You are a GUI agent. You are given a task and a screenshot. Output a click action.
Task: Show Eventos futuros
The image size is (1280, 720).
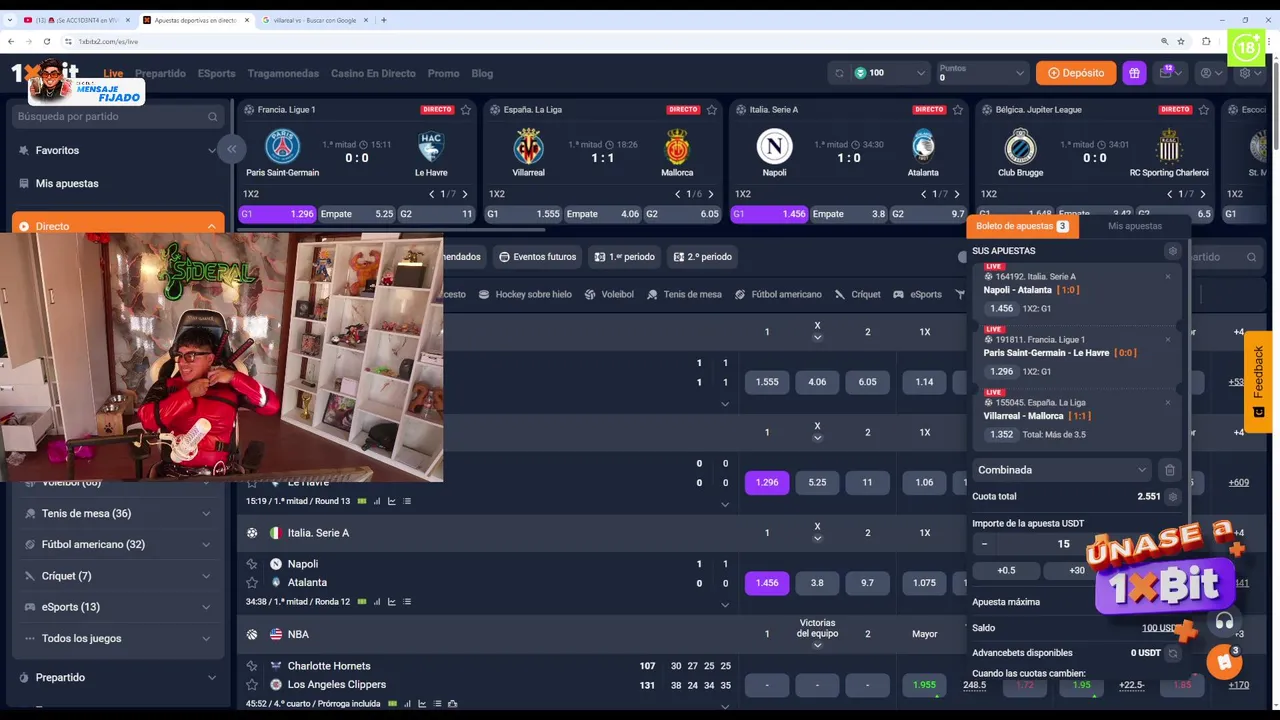click(538, 257)
